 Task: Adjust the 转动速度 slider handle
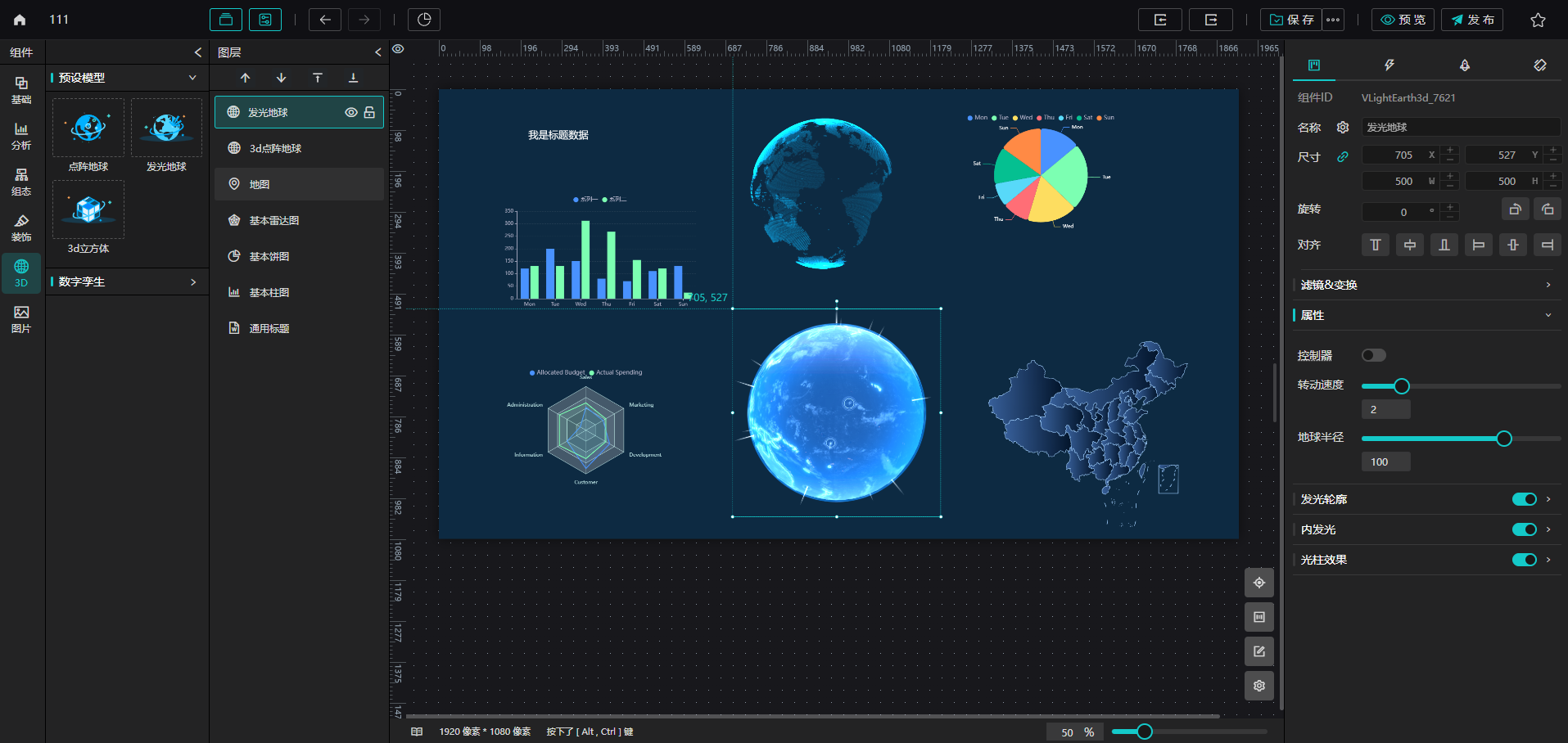1402,386
